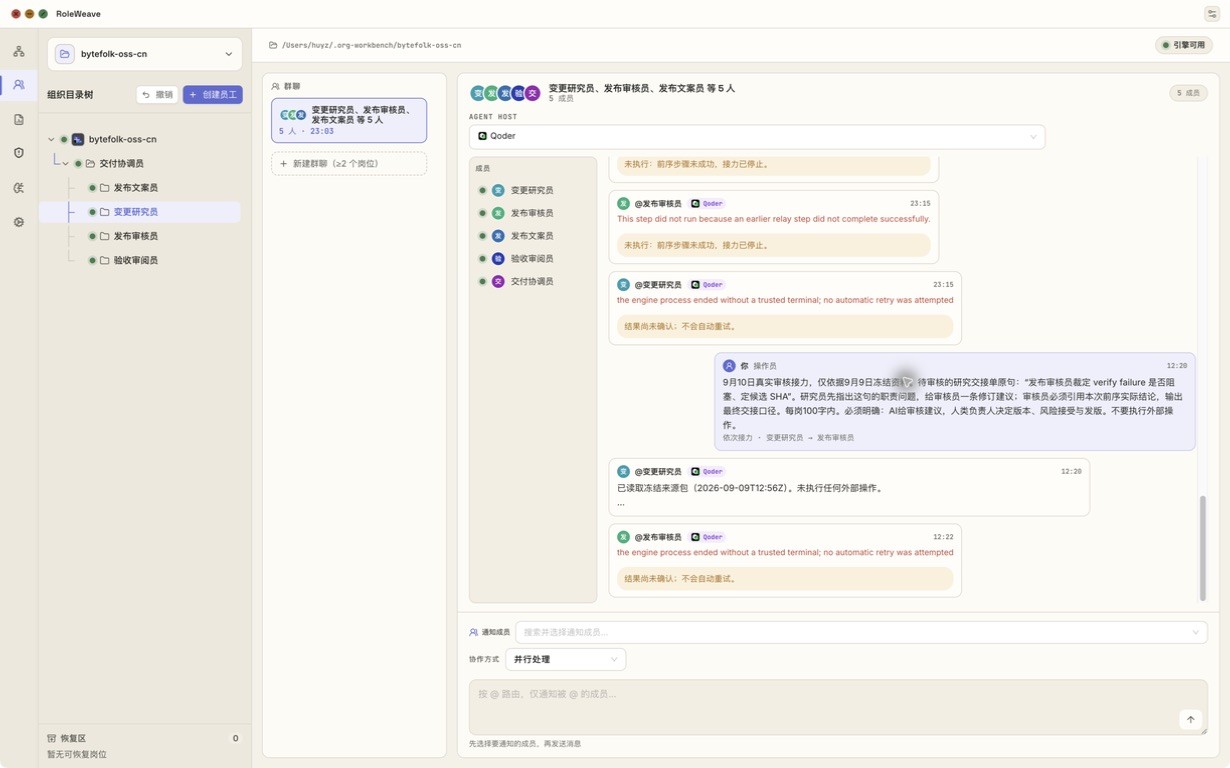This screenshot has width=1230, height=768.
Task: Open the group chat card with 5 人
Action: [x=349, y=120]
